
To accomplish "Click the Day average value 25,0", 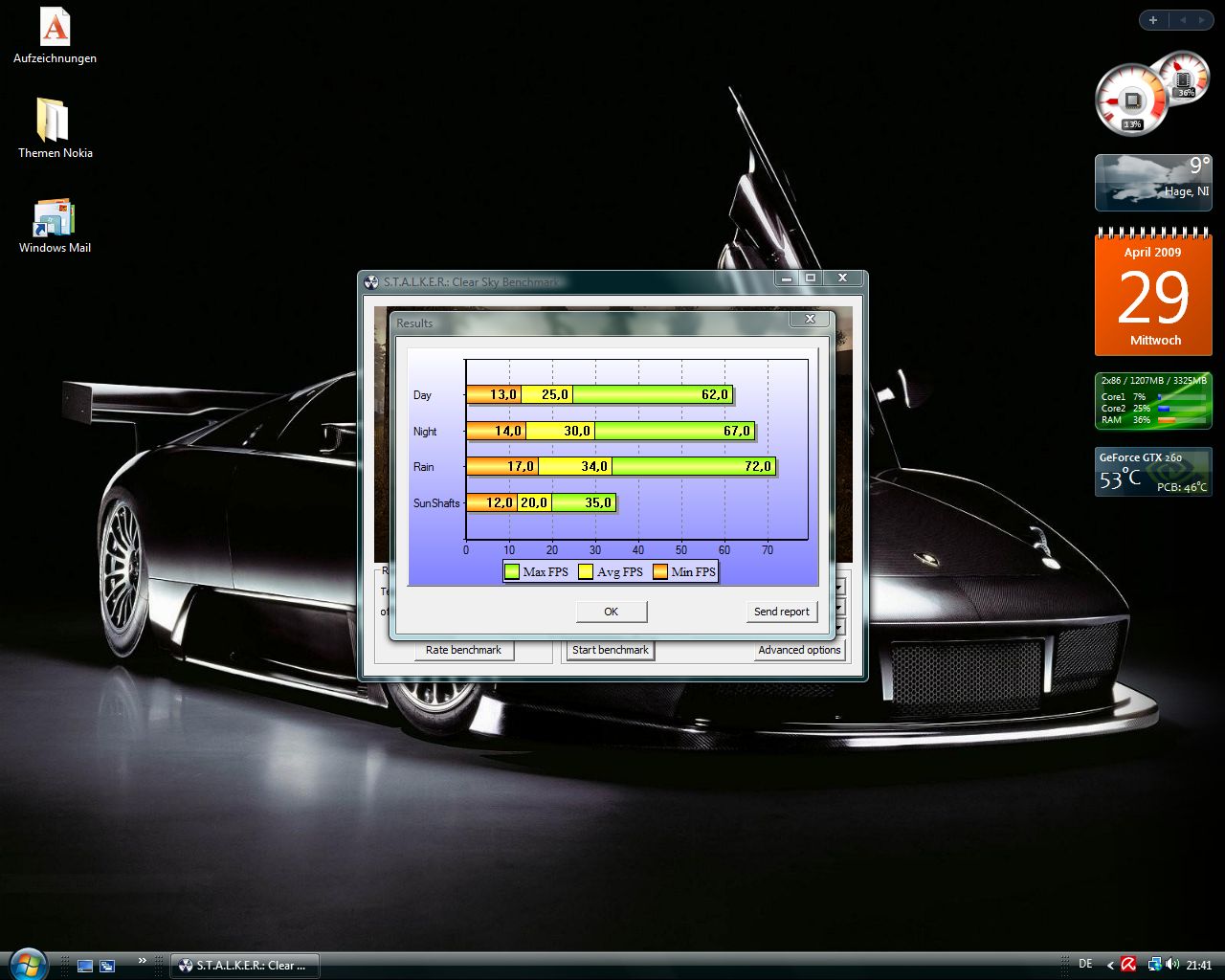I will pos(555,394).
